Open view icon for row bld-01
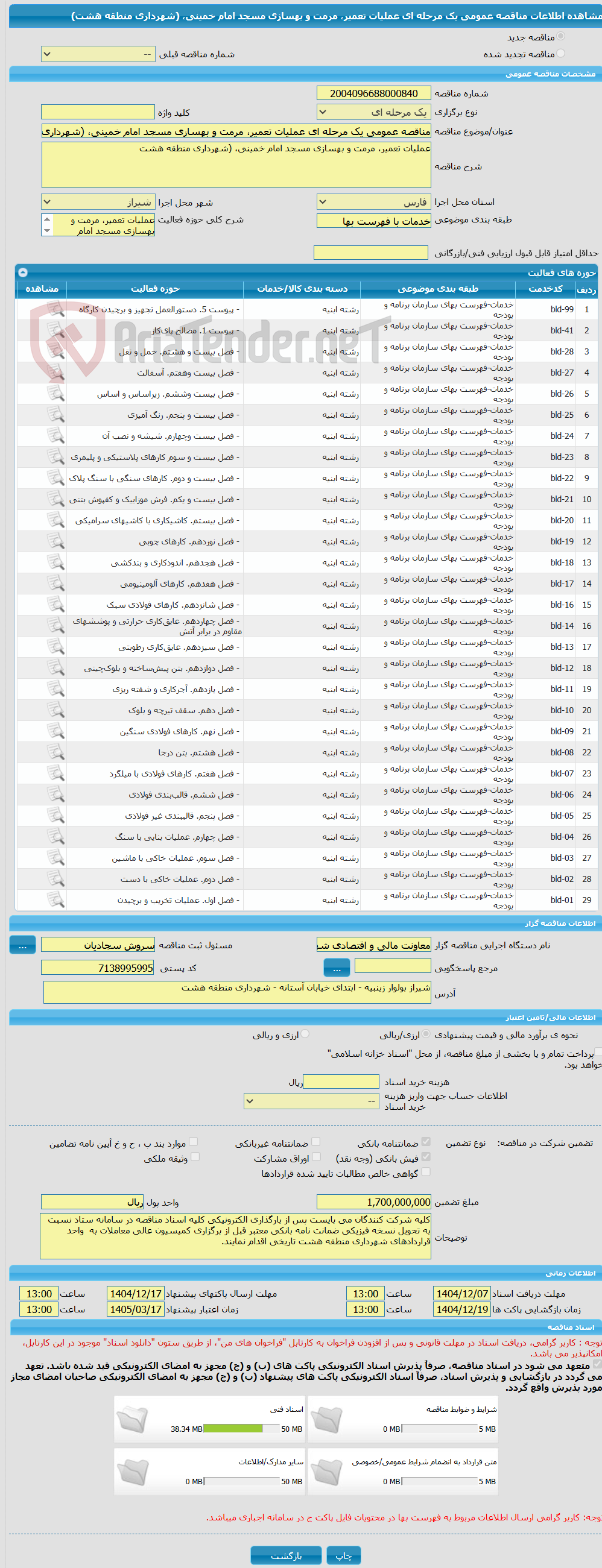 click(55, 900)
